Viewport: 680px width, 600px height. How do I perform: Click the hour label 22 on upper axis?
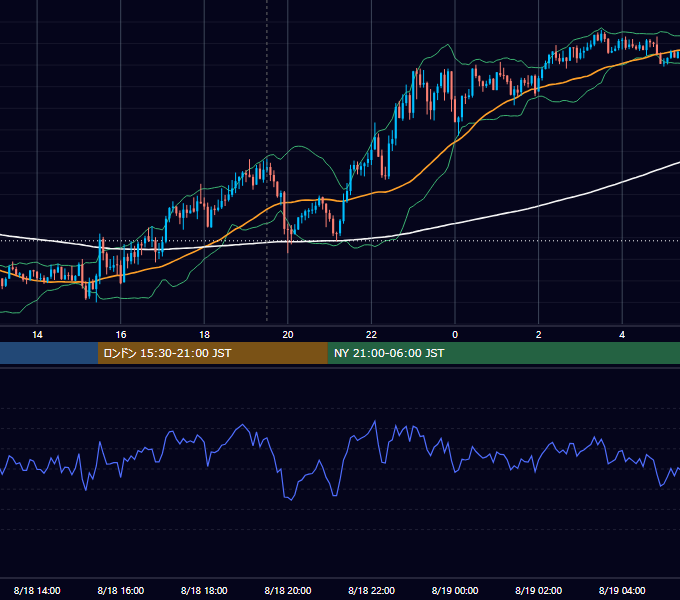point(371,335)
